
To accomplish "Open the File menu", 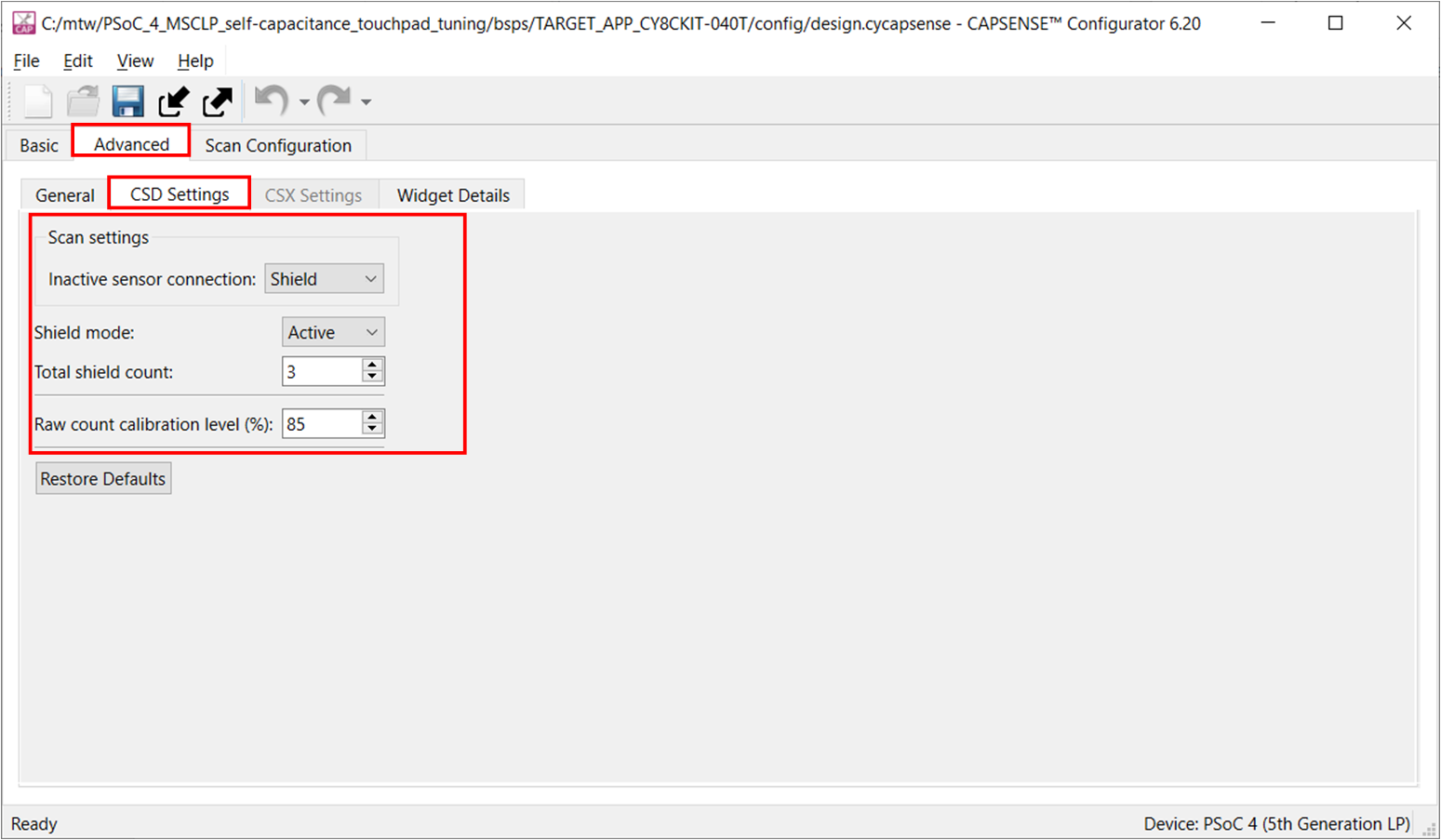I will tap(26, 60).
